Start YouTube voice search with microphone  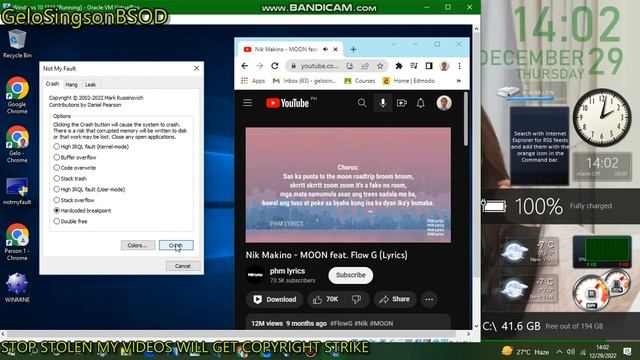[x=383, y=103]
